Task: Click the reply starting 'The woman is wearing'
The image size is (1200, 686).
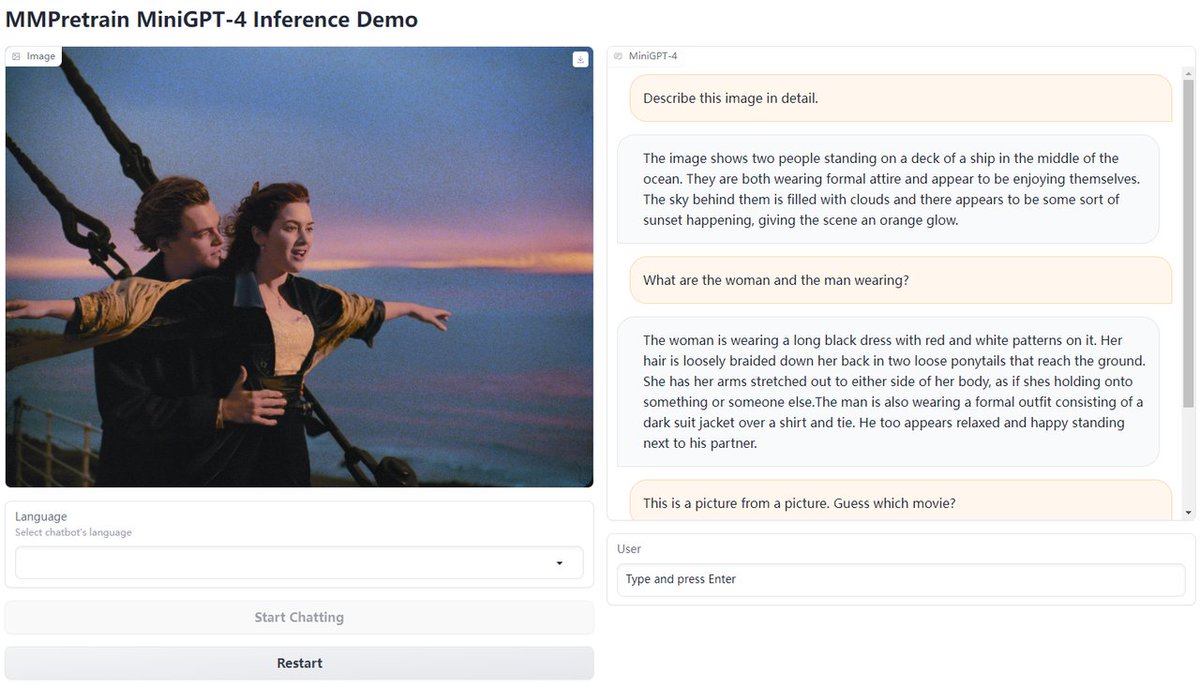Action: coord(888,391)
